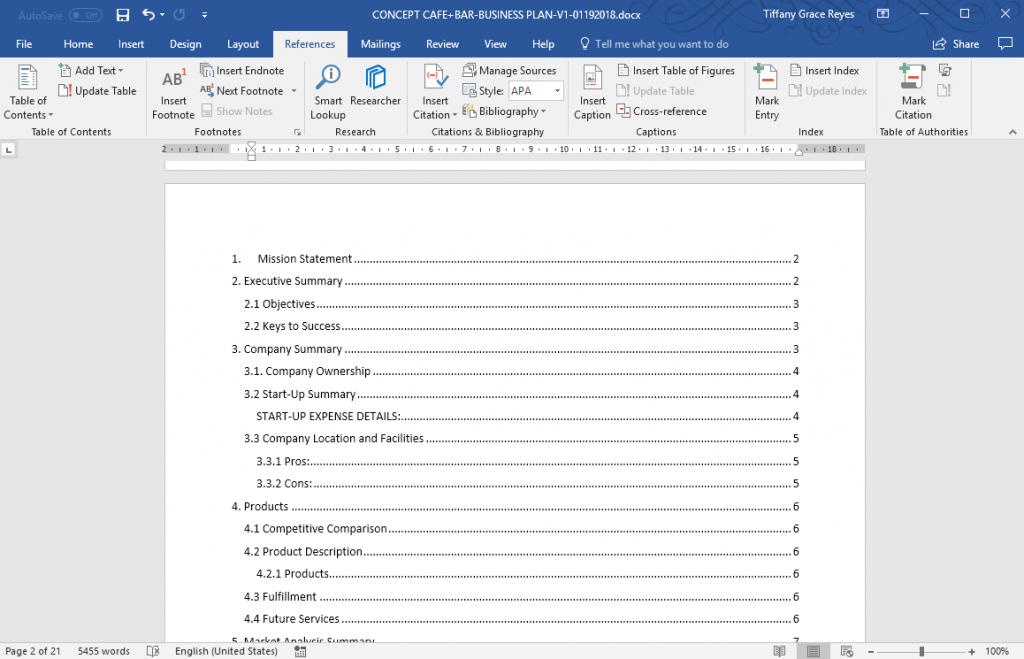
Task: Change the citation Style from APA
Action: (x=535, y=90)
